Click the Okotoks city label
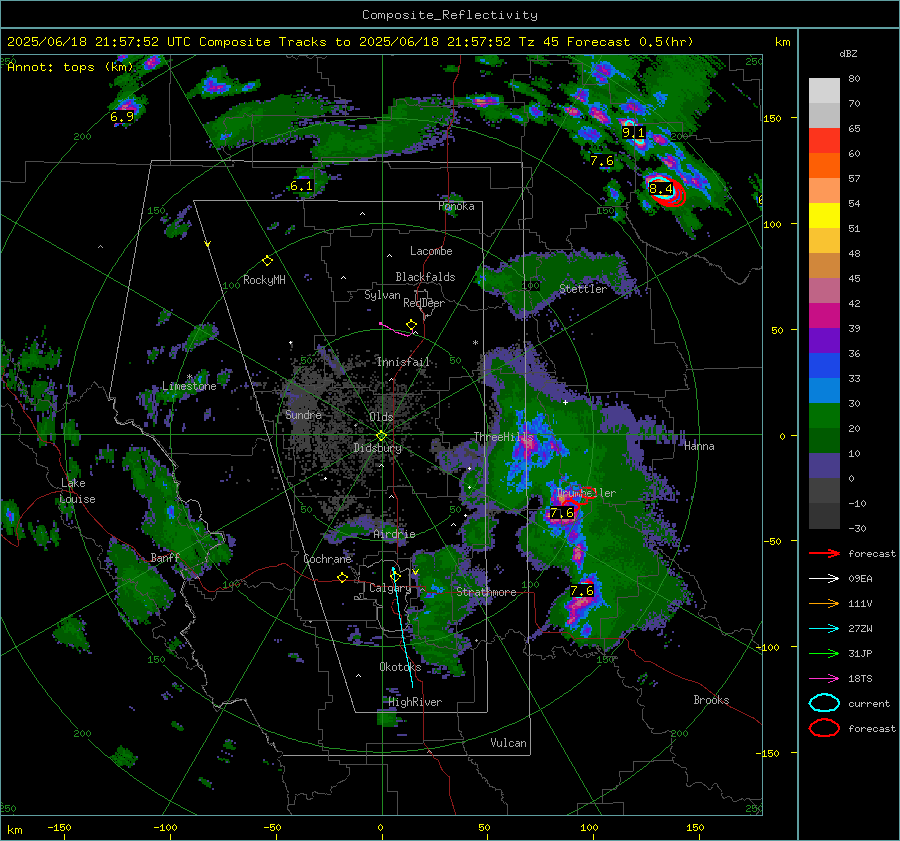This screenshot has width=900, height=841. 400,666
